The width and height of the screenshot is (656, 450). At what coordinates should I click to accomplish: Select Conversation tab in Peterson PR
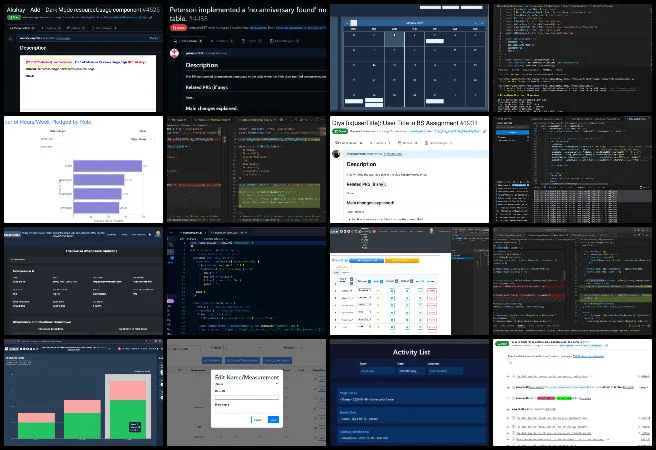188,41
